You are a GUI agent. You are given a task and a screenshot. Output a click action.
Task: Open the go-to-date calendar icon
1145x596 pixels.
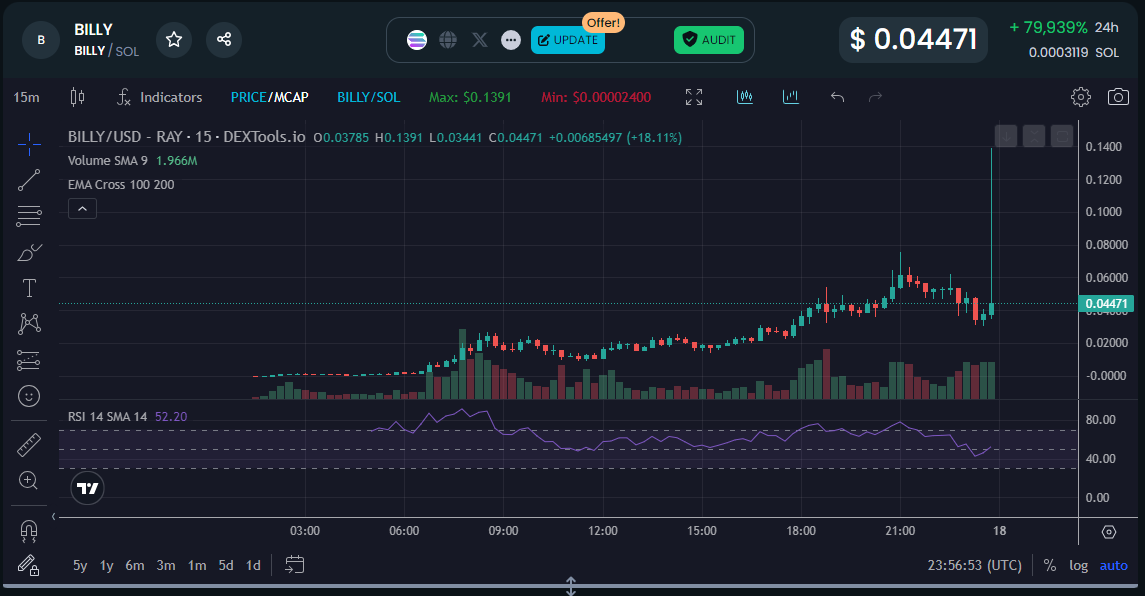(294, 565)
